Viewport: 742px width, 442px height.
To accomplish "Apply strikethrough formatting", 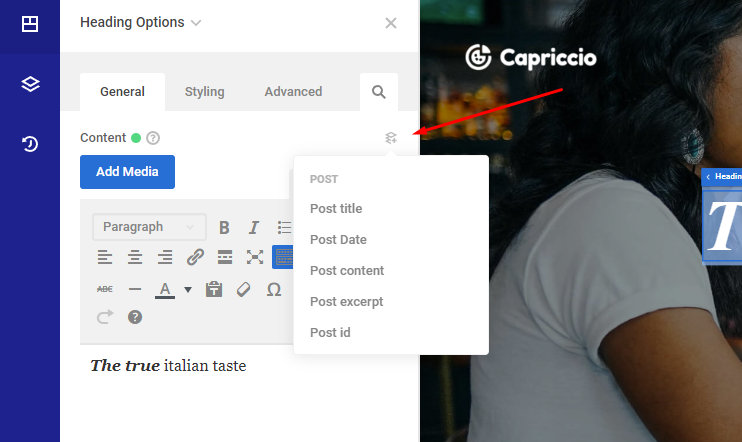I will tap(105, 289).
